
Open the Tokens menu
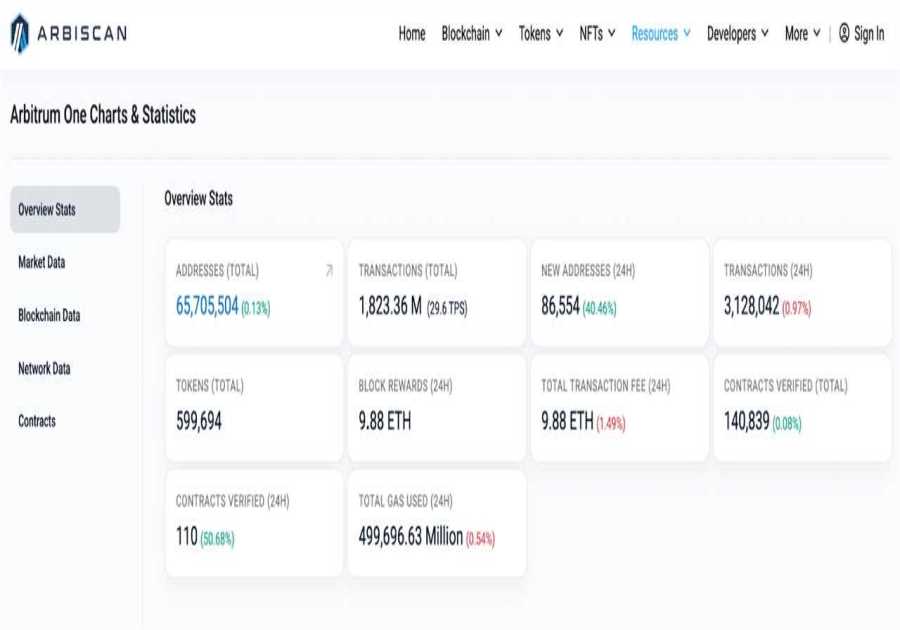(541, 34)
